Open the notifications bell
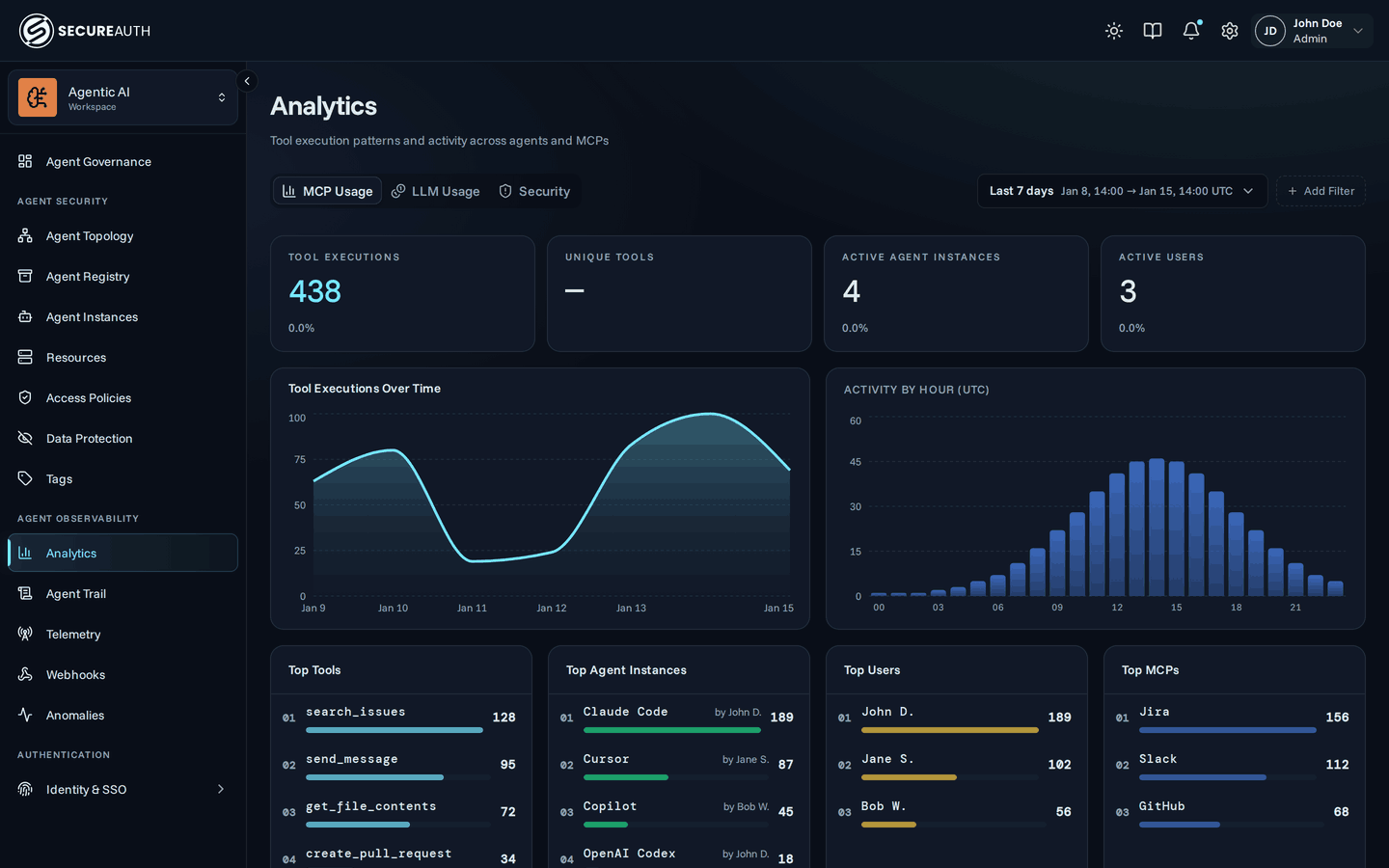 pyautogui.click(x=1191, y=31)
